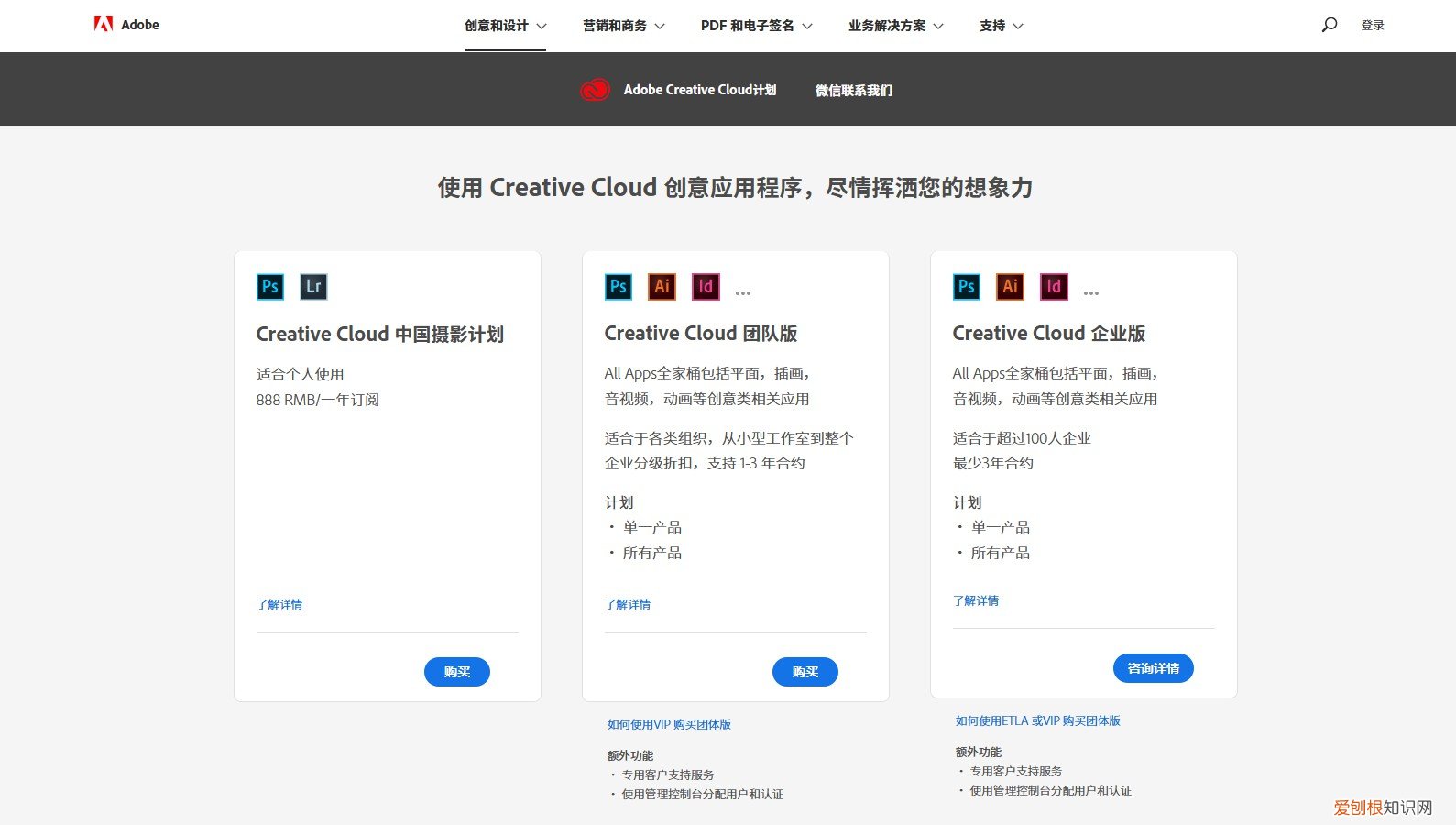Click Photoshop icon in 团队版 card

click(619, 287)
